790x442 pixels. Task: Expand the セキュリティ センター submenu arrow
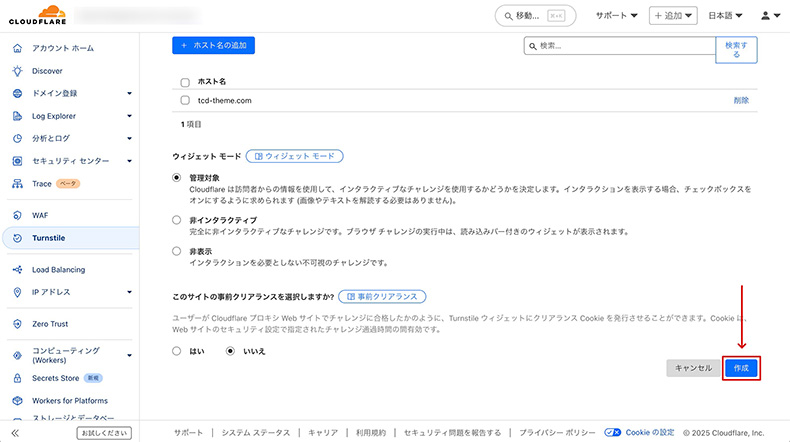tap(129, 161)
